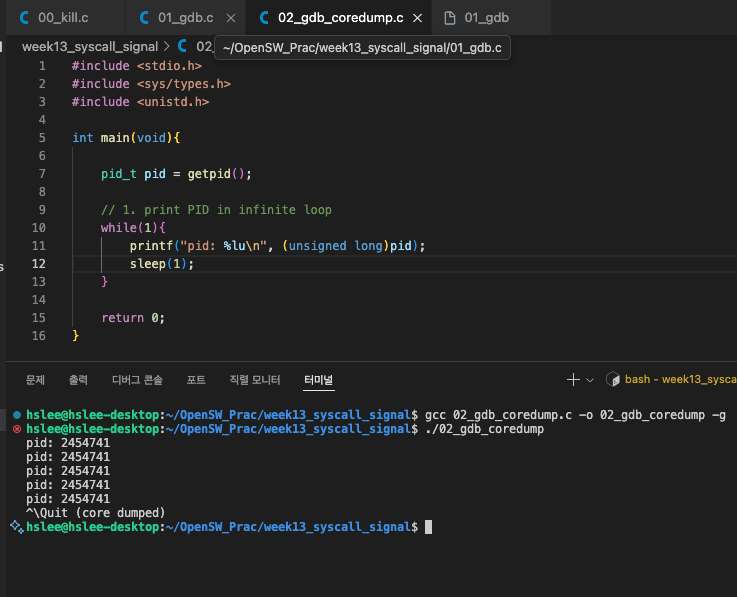Click week13_syscall_signal breadcrumb folder

pos(90,47)
